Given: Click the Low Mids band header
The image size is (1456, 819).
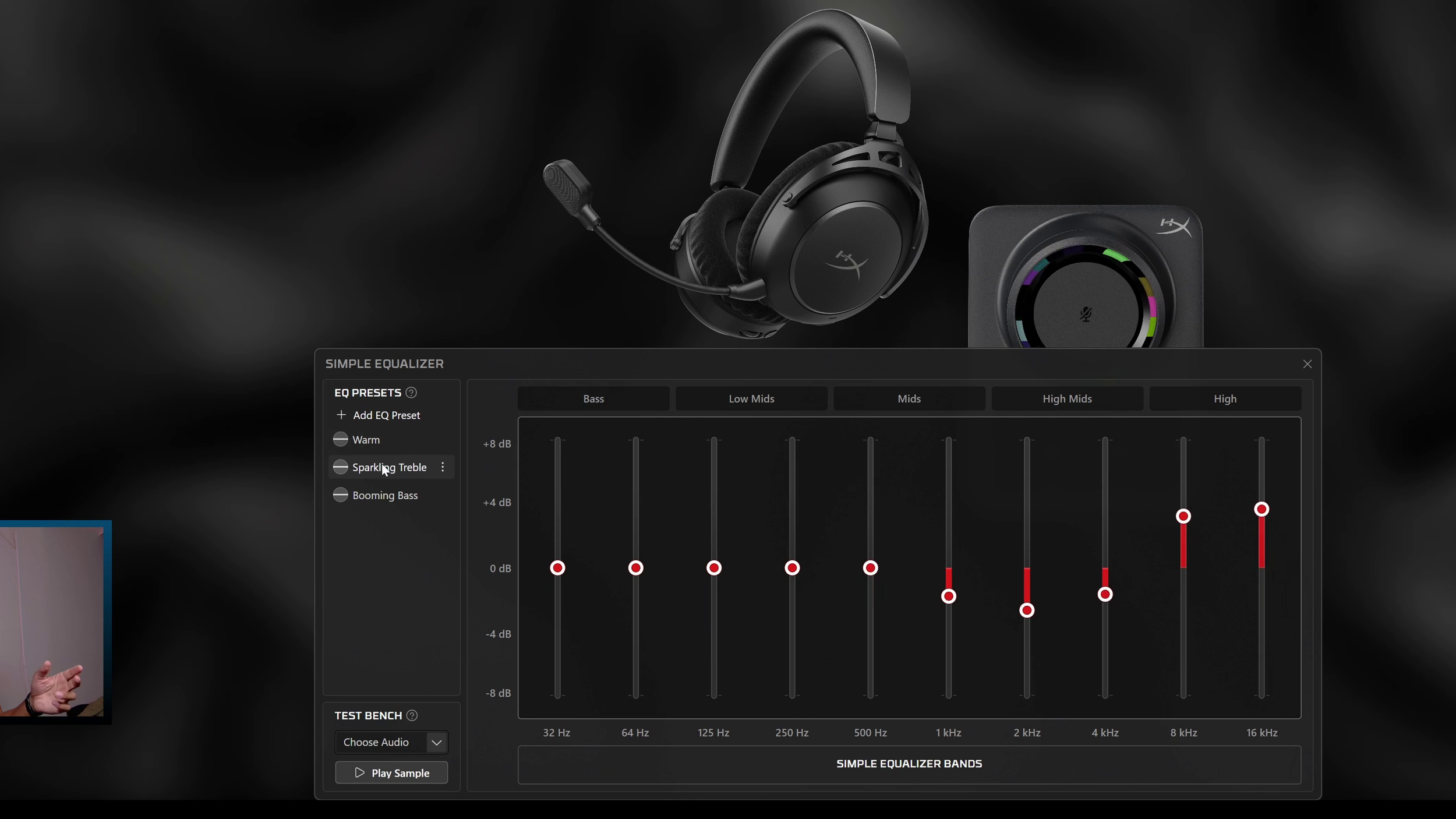Looking at the screenshot, I should coord(751,399).
